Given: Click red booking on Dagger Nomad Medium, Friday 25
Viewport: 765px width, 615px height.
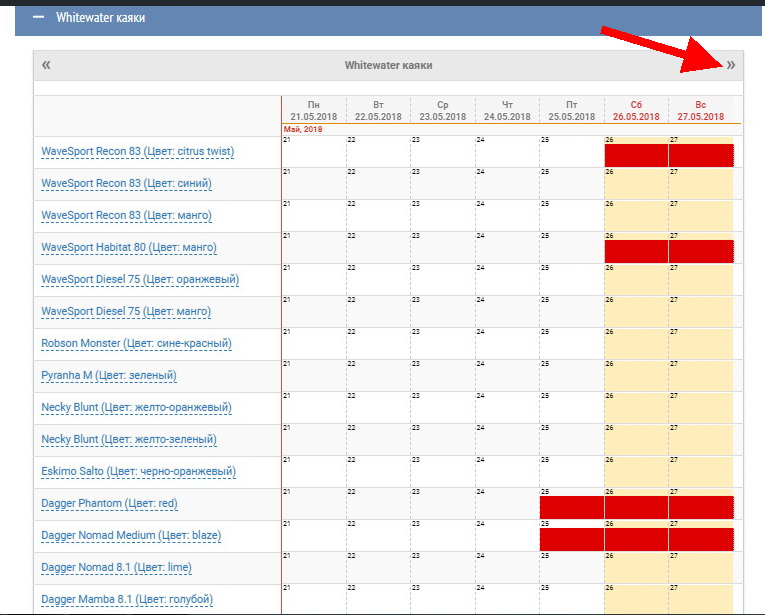Looking at the screenshot, I should coord(572,539).
